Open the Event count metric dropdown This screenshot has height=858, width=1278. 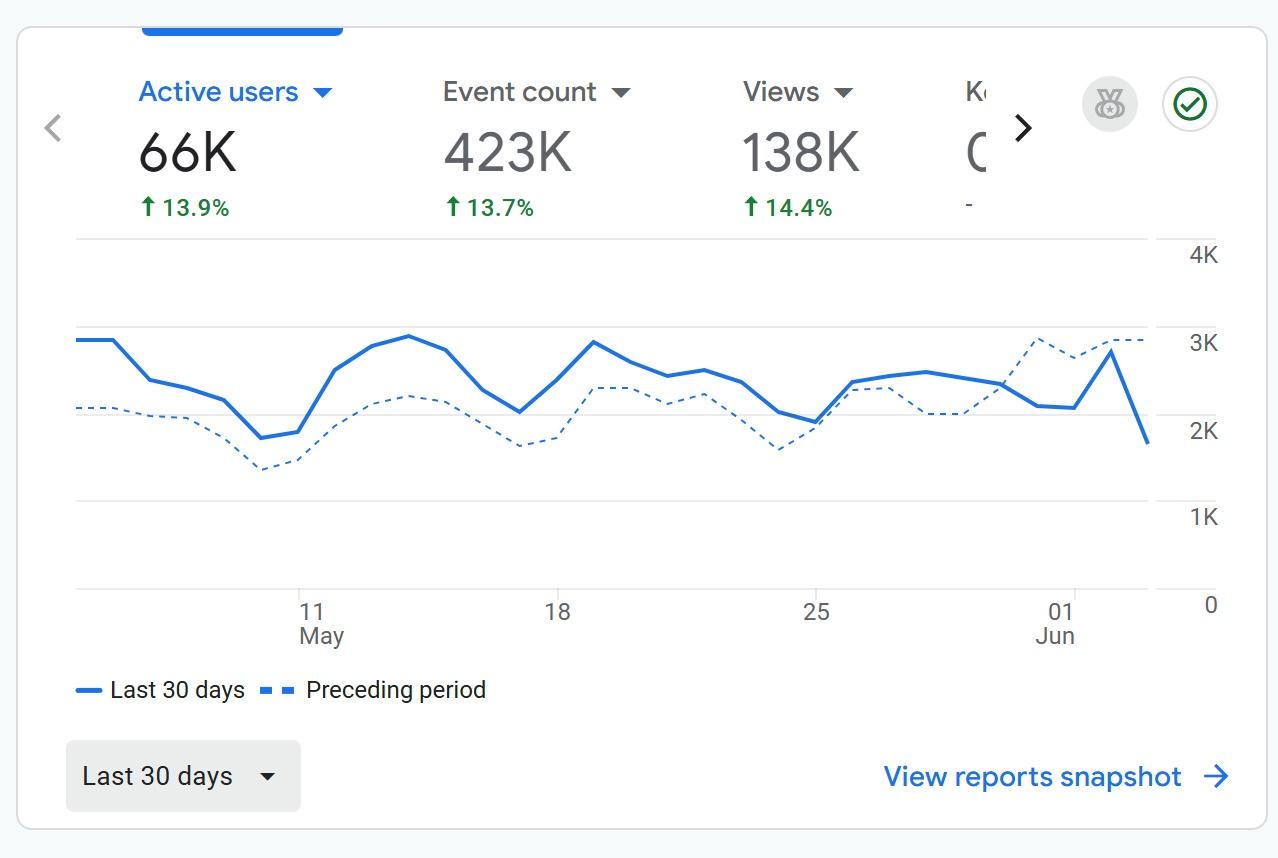(x=537, y=92)
